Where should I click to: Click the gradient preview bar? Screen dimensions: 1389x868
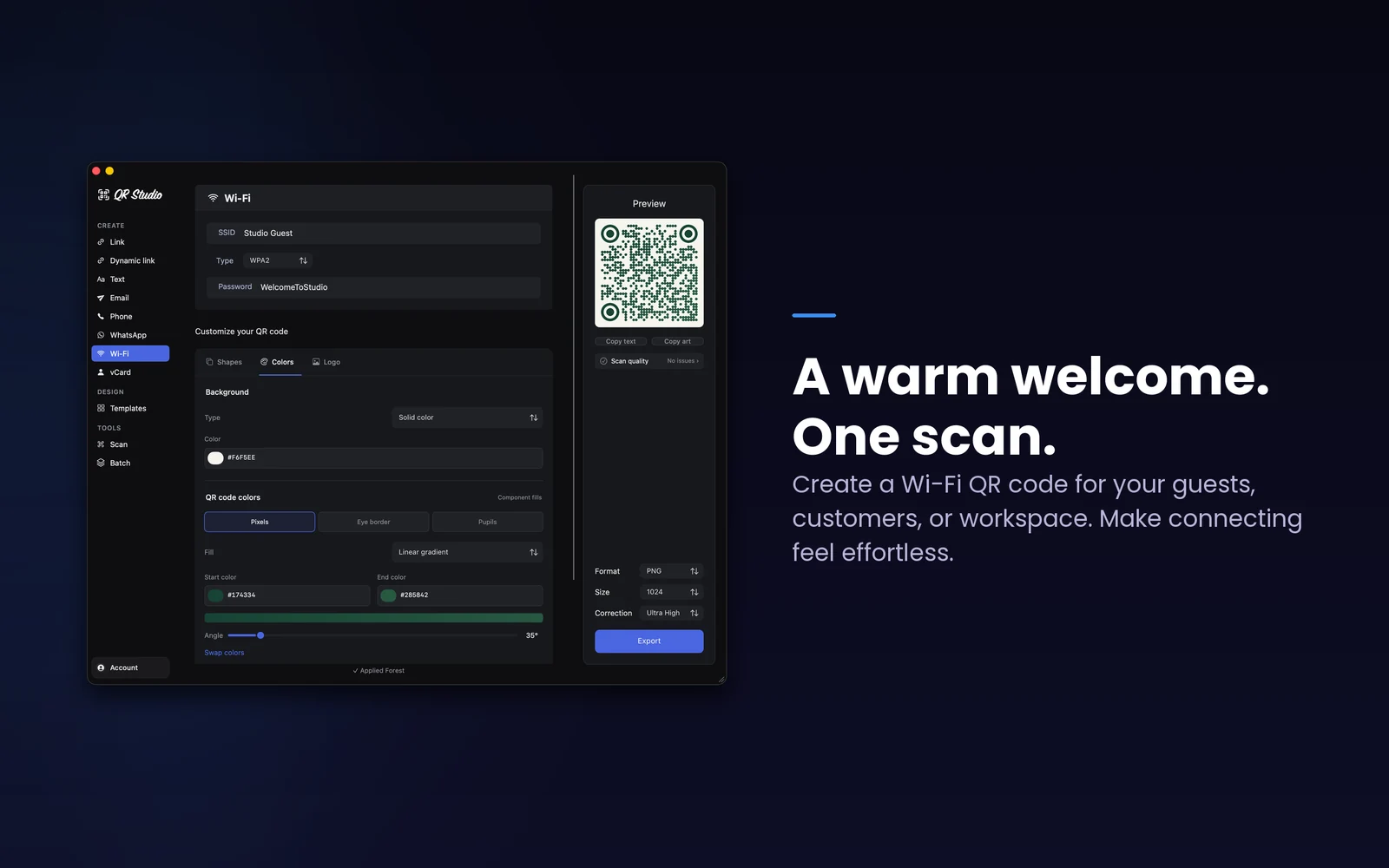(x=373, y=618)
